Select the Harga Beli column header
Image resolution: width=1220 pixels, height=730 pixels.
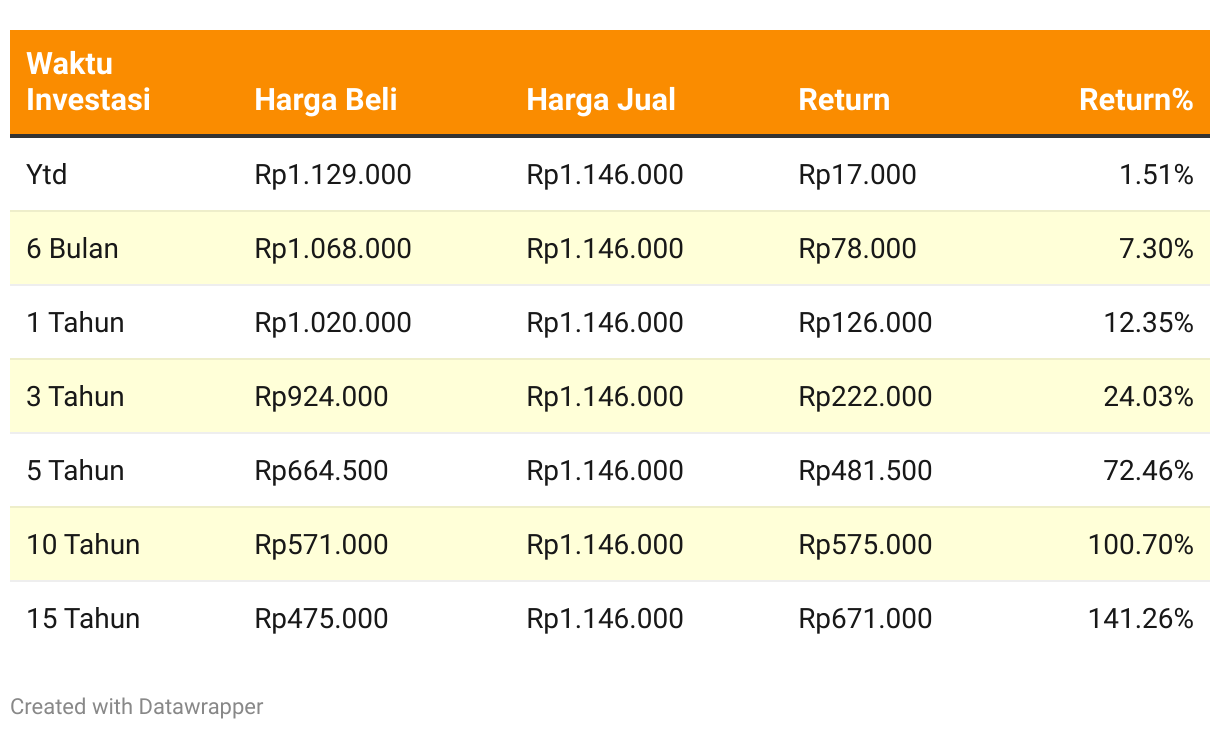(326, 100)
